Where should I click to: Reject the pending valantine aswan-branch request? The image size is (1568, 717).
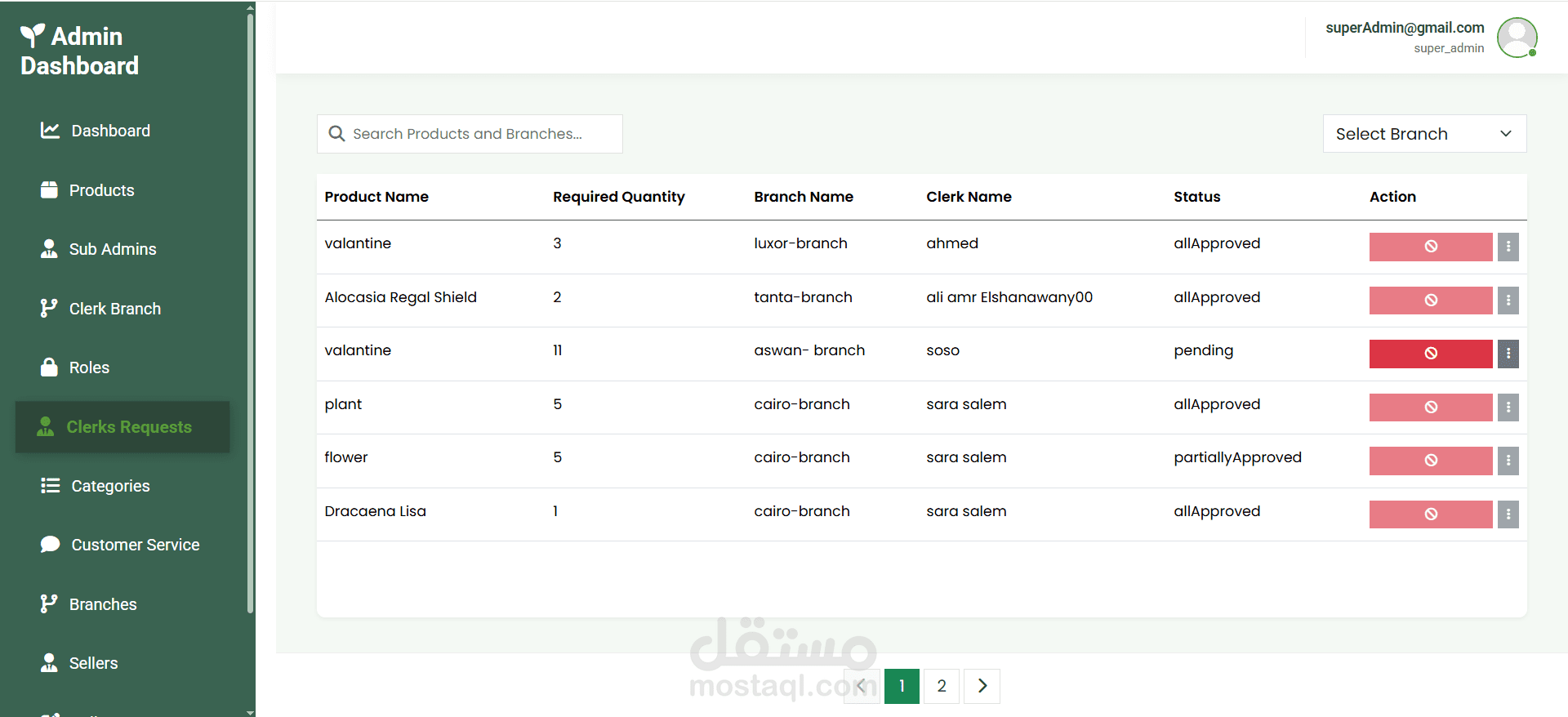1430,354
